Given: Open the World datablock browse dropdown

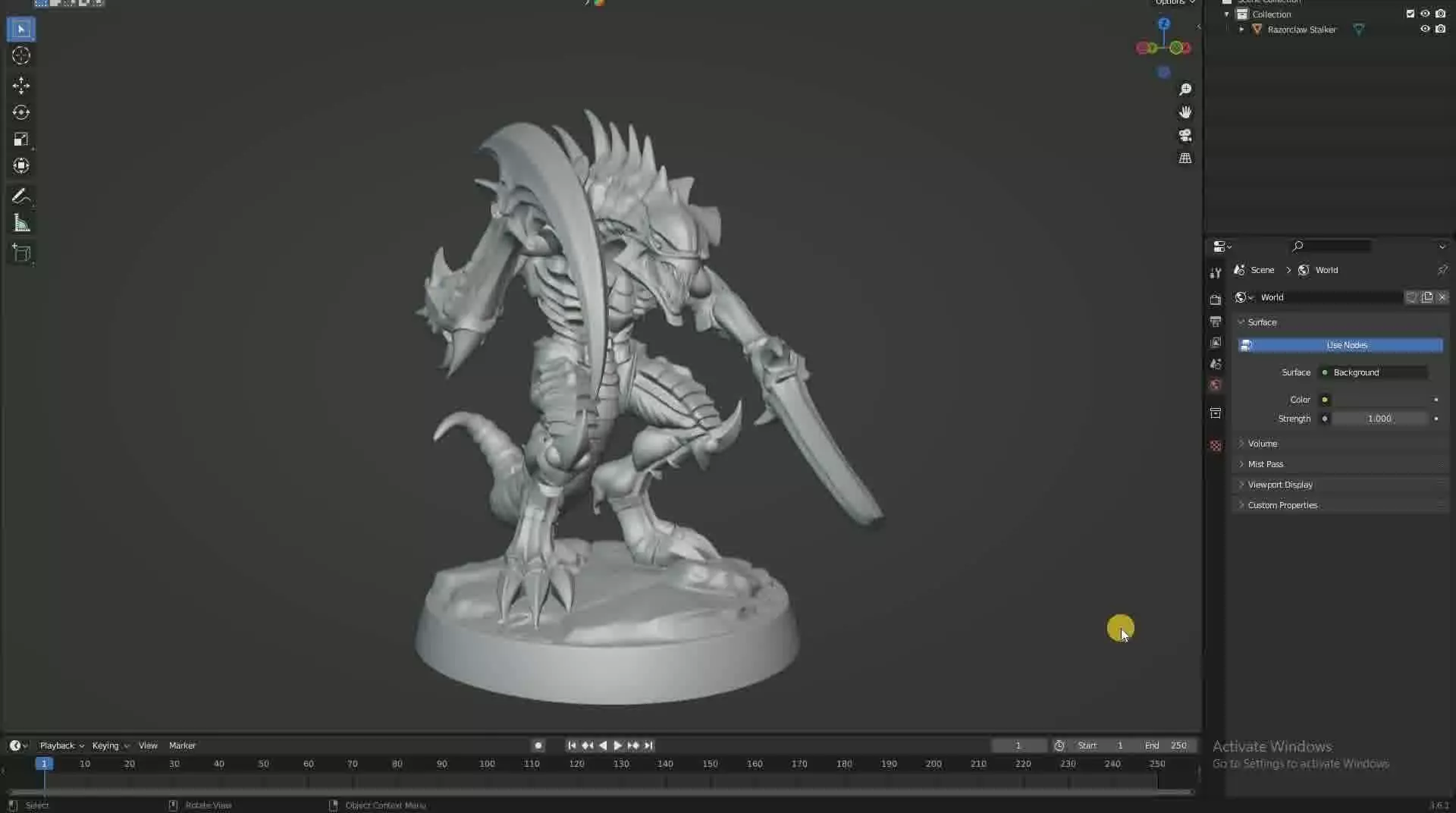Looking at the screenshot, I should pos(1244,297).
